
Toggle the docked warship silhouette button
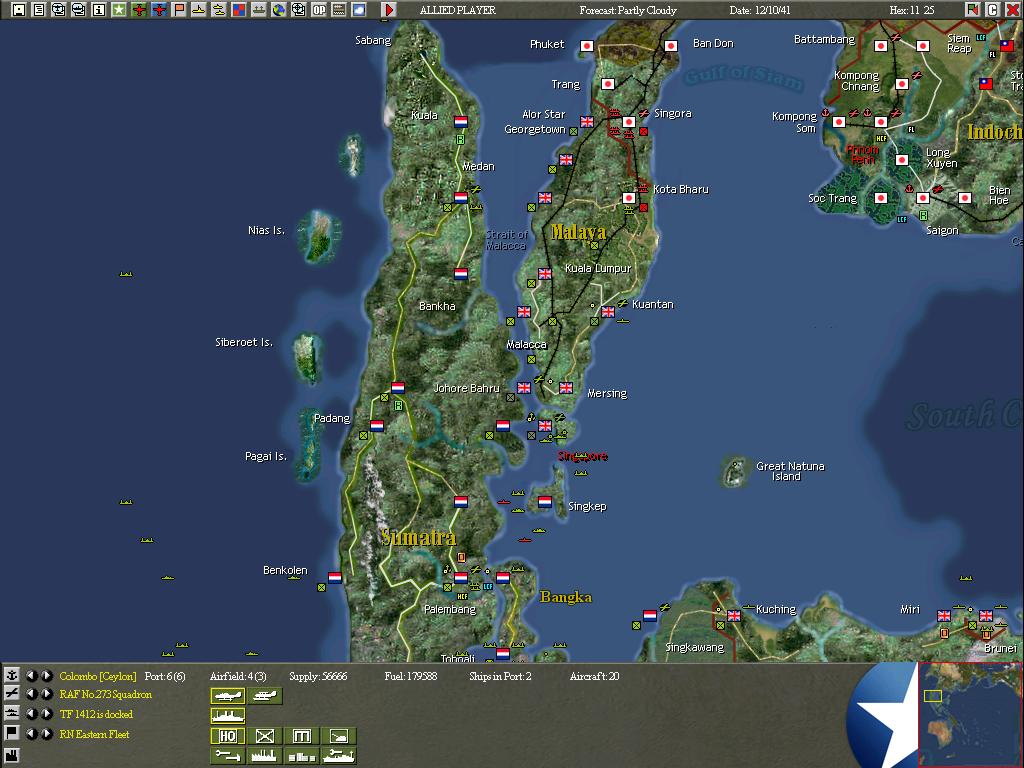[x=228, y=716]
